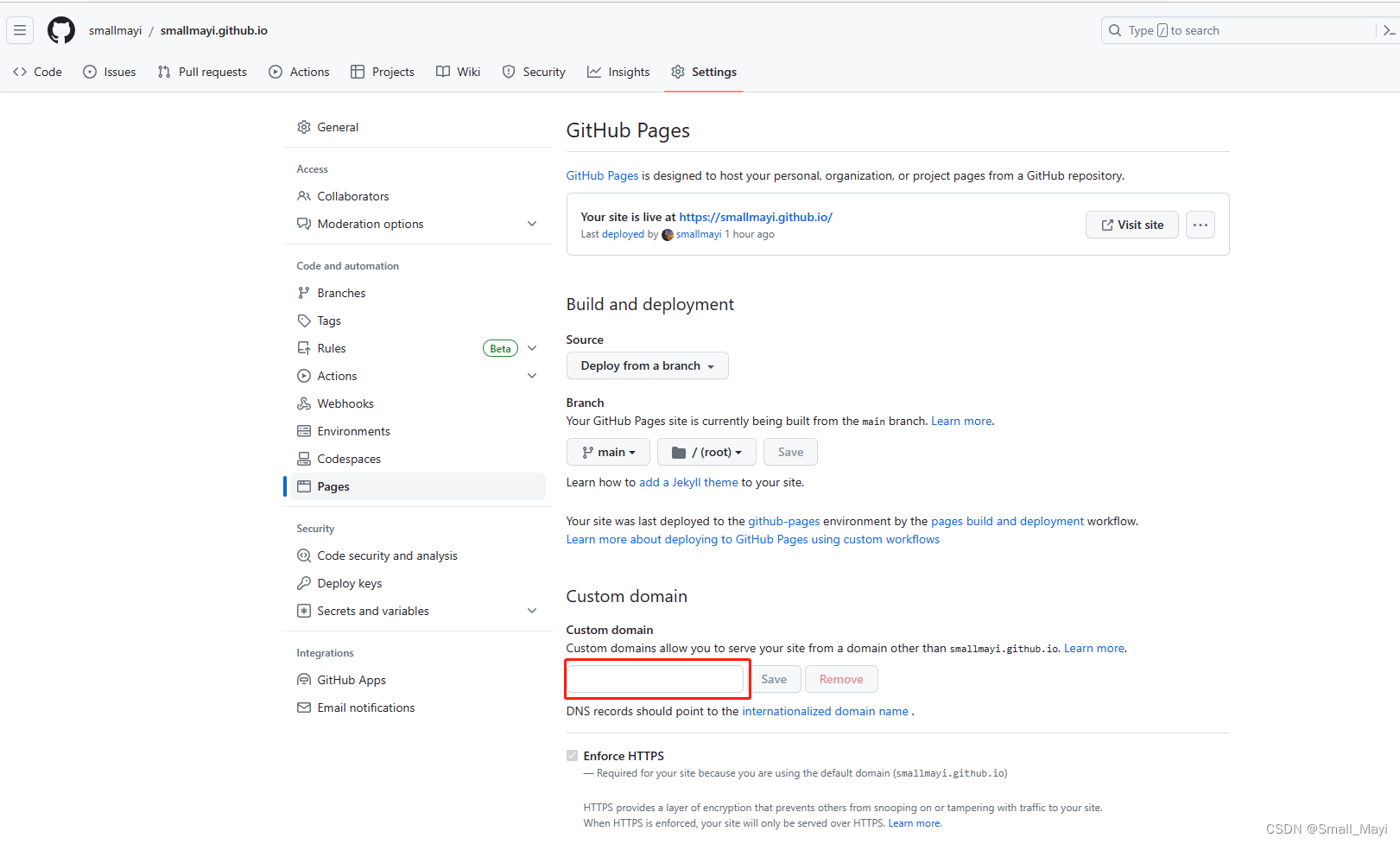
Task: Click the smallmayi.github.io repository breadcrumb
Action: (214, 30)
